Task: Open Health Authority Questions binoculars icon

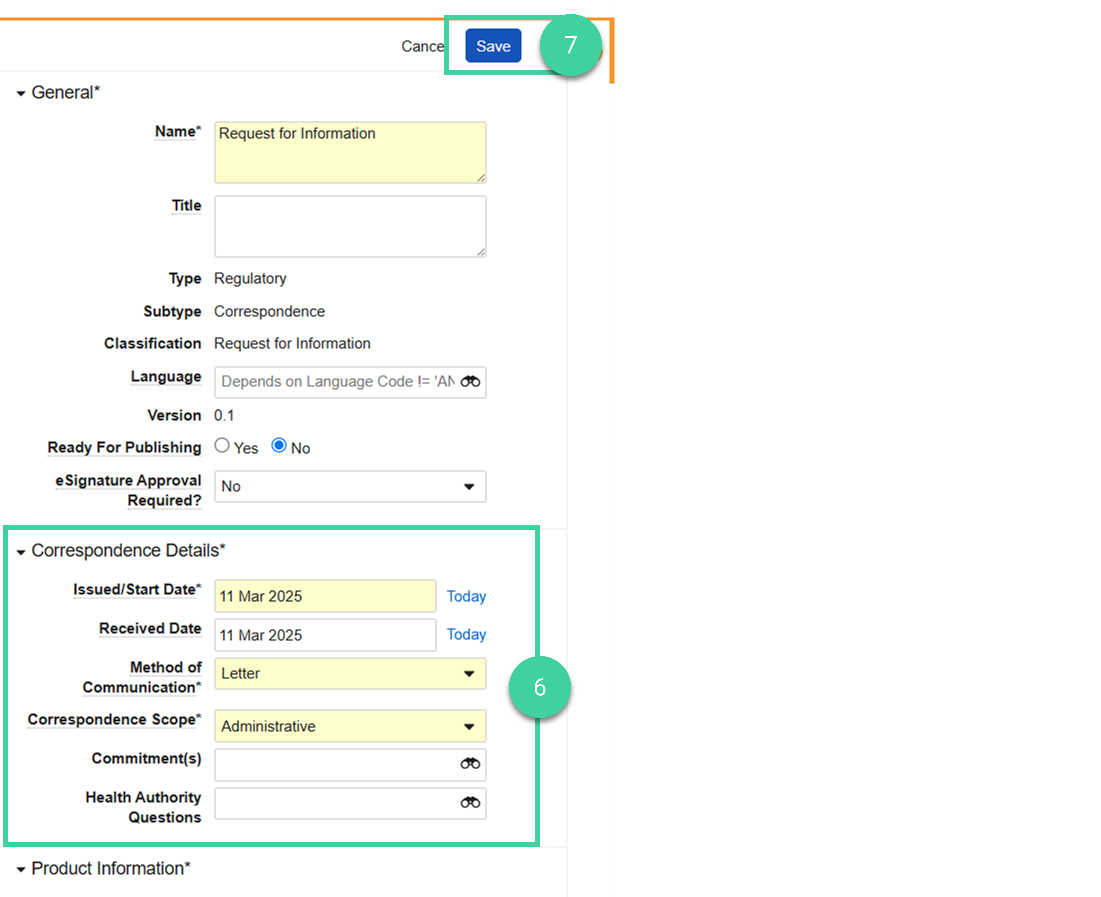Action: tap(470, 802)
